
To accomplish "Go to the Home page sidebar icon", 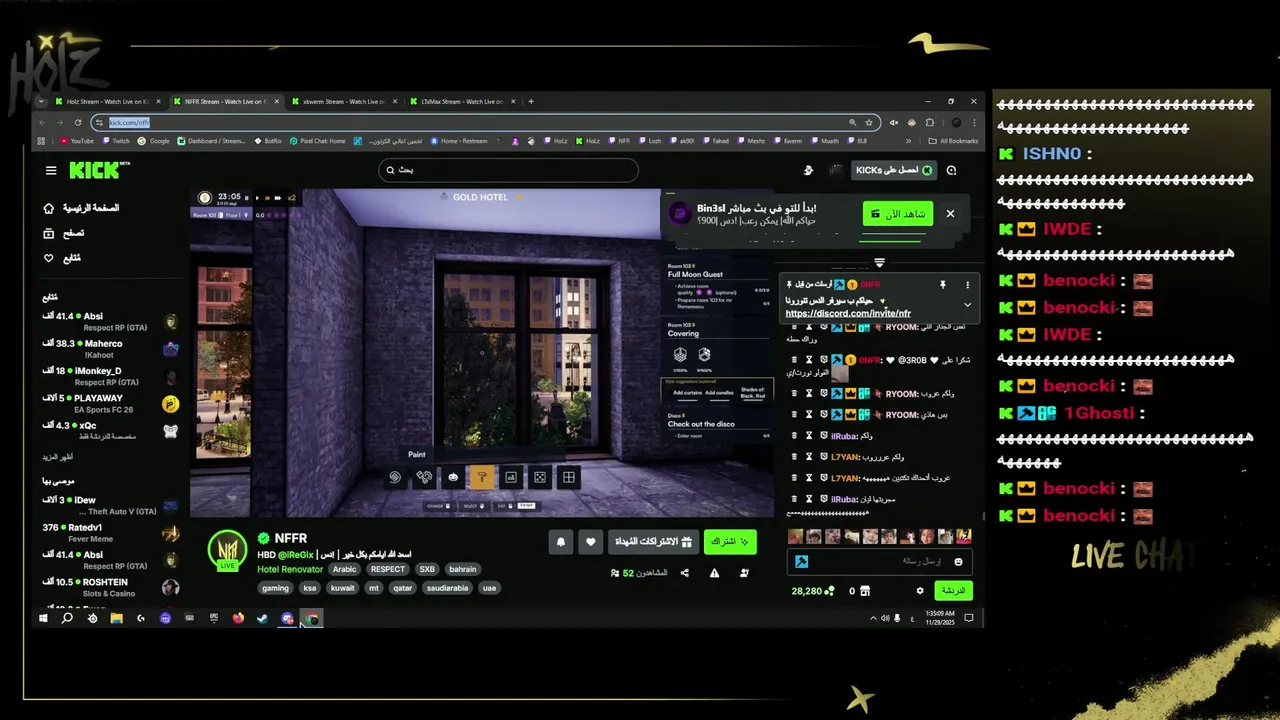I will pyautogui.click(x=48, y=208).
